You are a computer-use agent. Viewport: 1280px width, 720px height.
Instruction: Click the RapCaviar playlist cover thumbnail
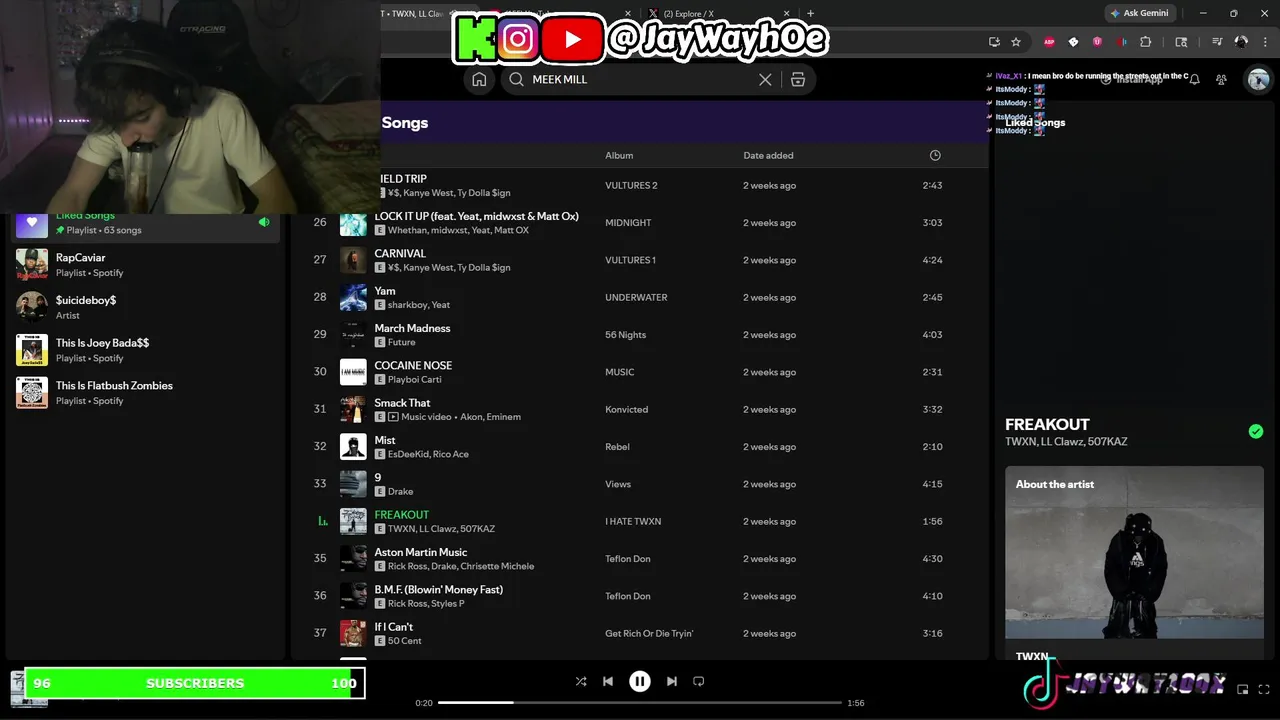pos(32,265)
